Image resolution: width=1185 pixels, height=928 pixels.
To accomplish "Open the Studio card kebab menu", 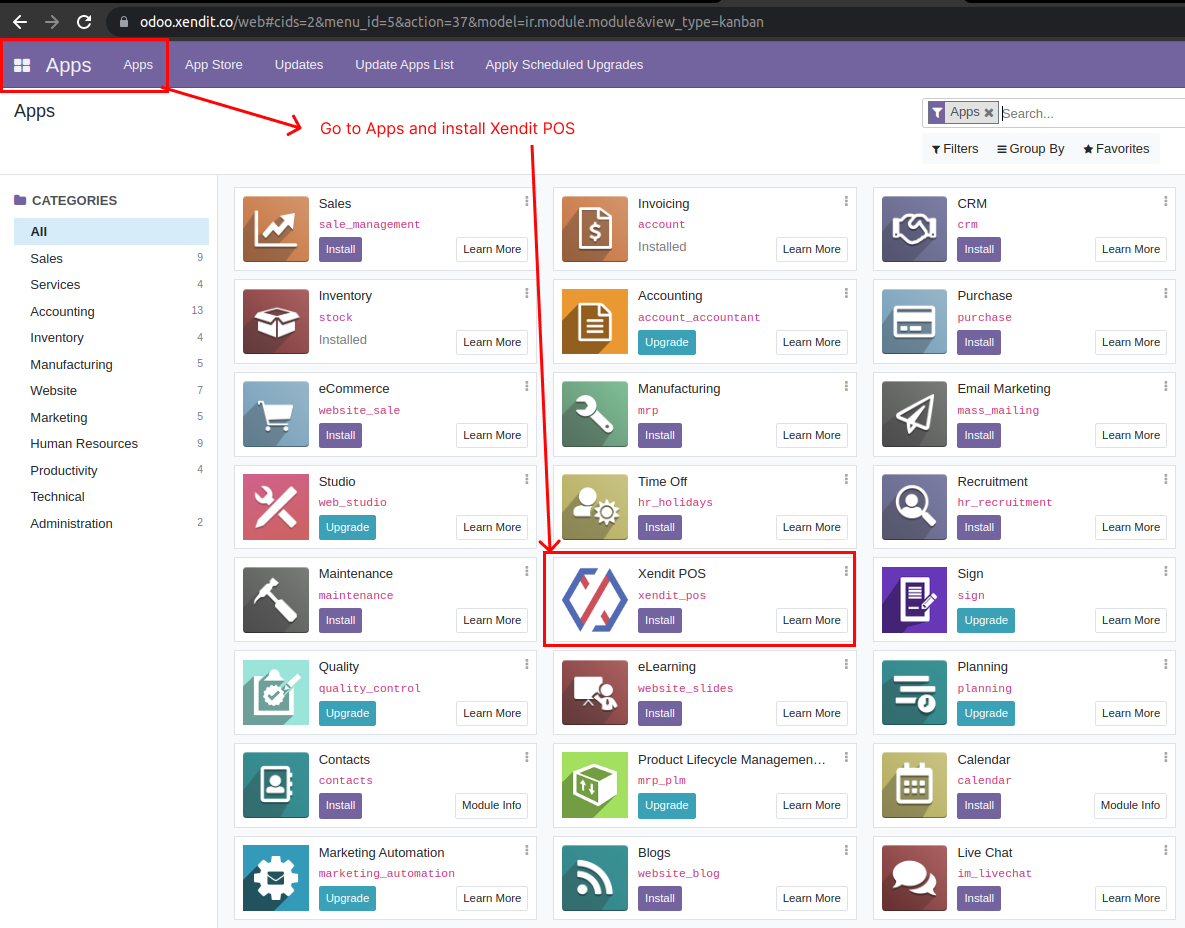I will coord(527,479).
